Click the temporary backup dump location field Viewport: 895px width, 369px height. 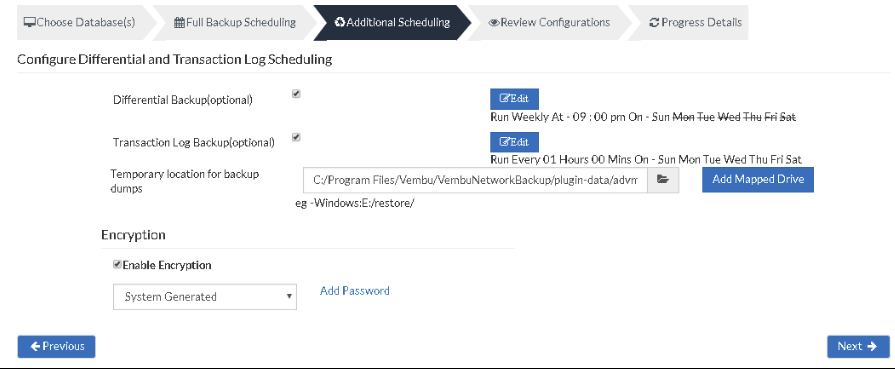pyautogui.click(x=475, y=180)
